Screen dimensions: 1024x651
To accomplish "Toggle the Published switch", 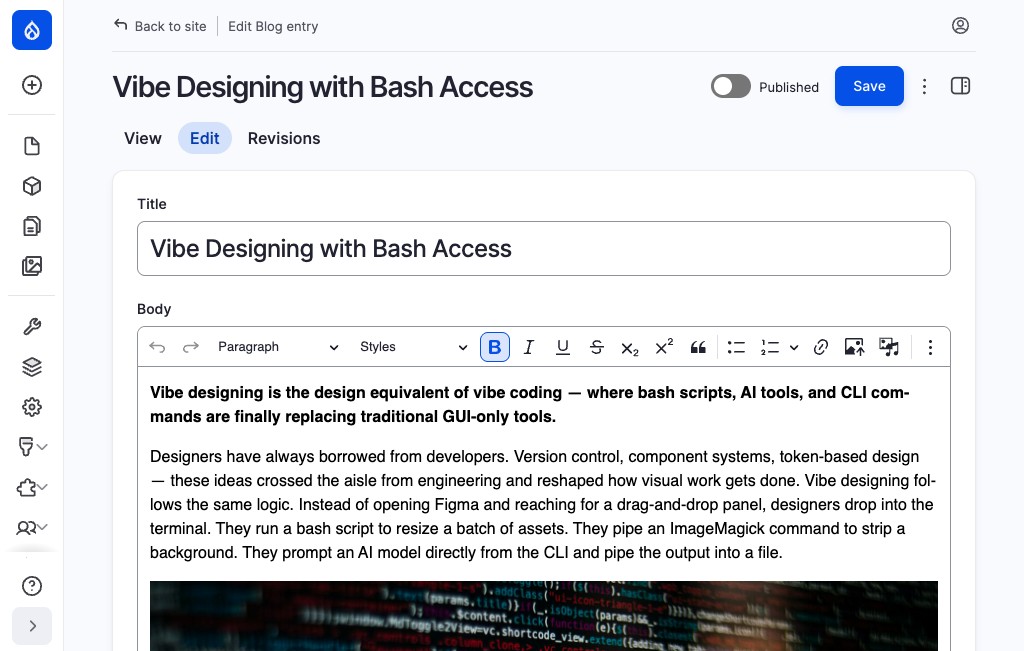I will pos(731,86).
